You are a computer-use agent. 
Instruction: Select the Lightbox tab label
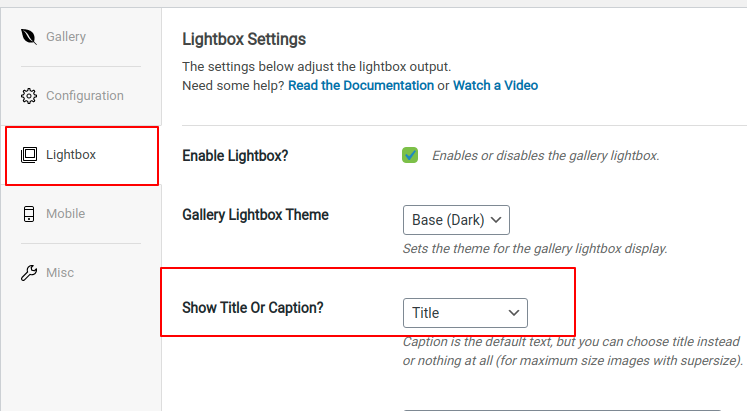tap(71, 155)
